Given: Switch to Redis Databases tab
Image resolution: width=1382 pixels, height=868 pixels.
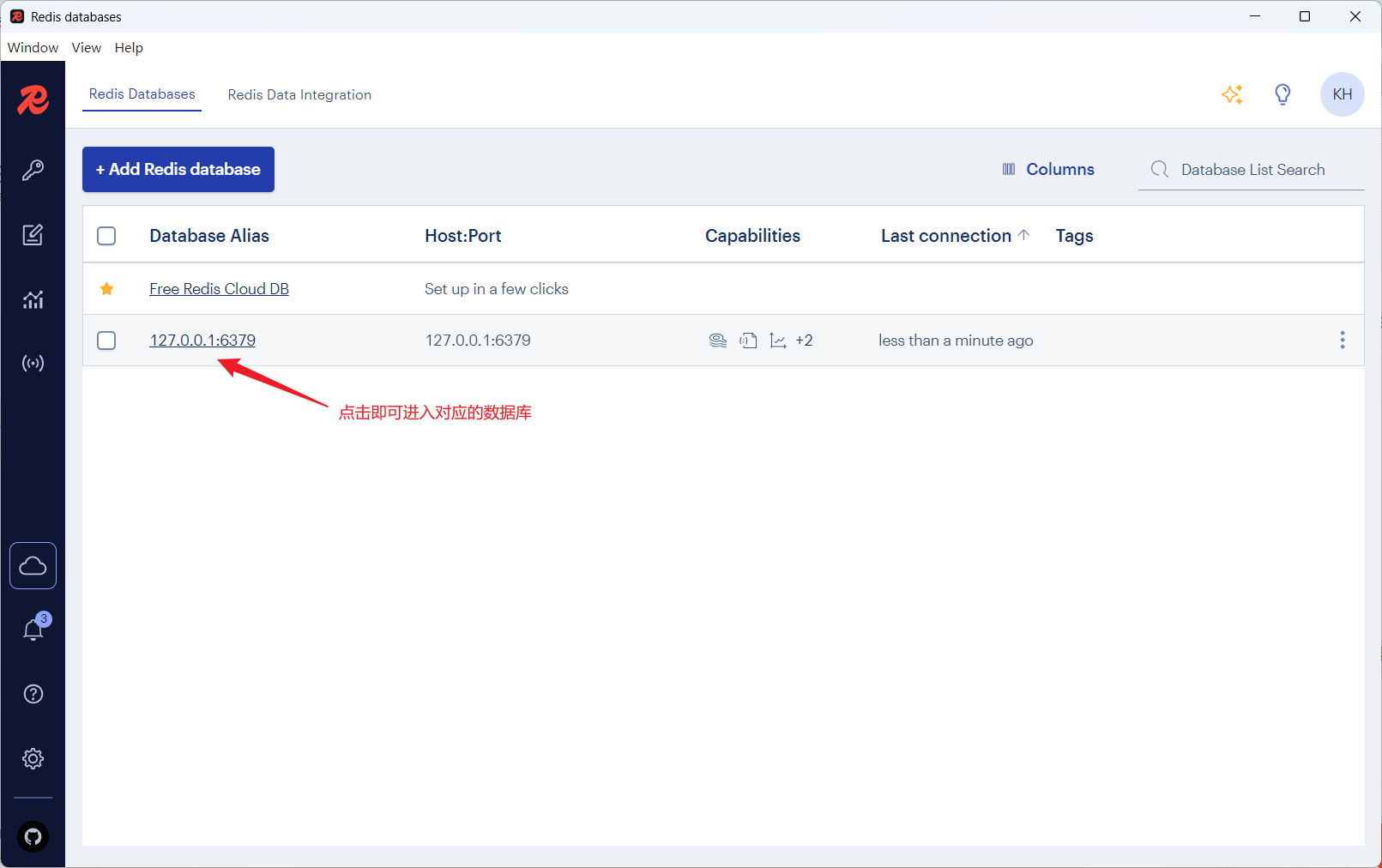Looking at the screenshot, I should click(x=142, y=94).
